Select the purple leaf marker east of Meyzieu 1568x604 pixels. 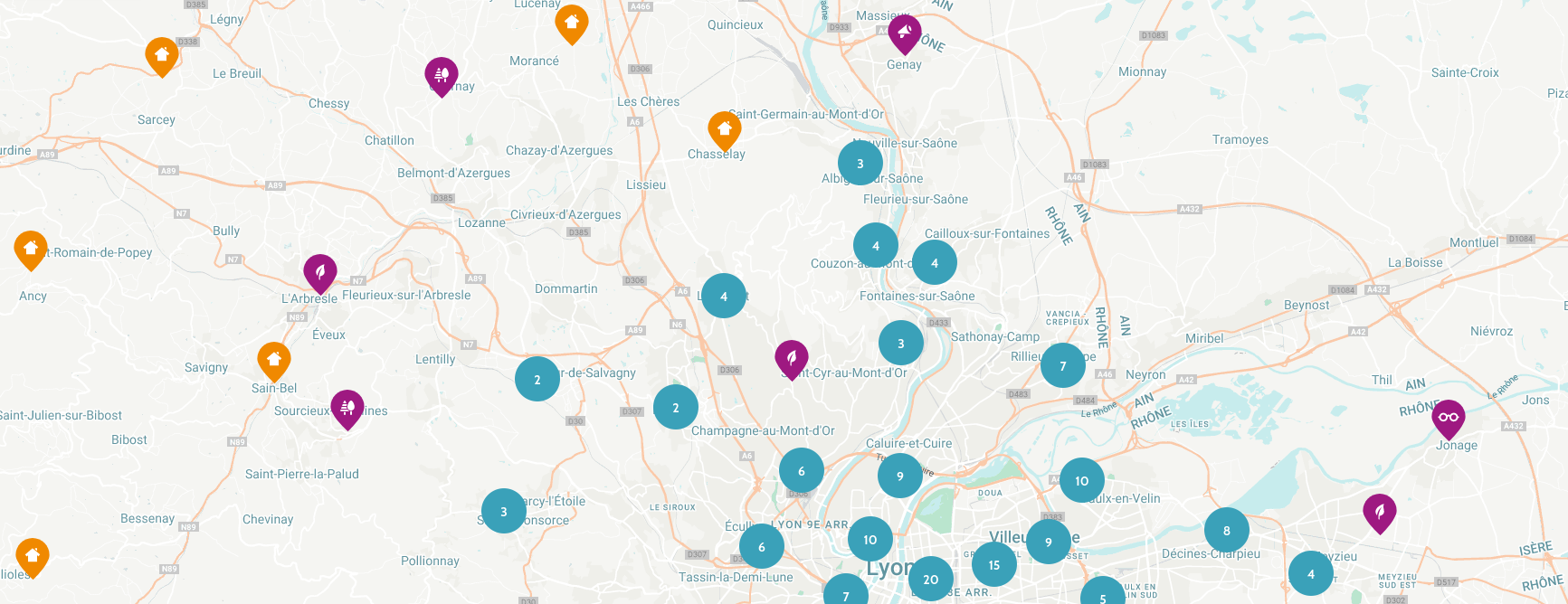point(1380,513)
